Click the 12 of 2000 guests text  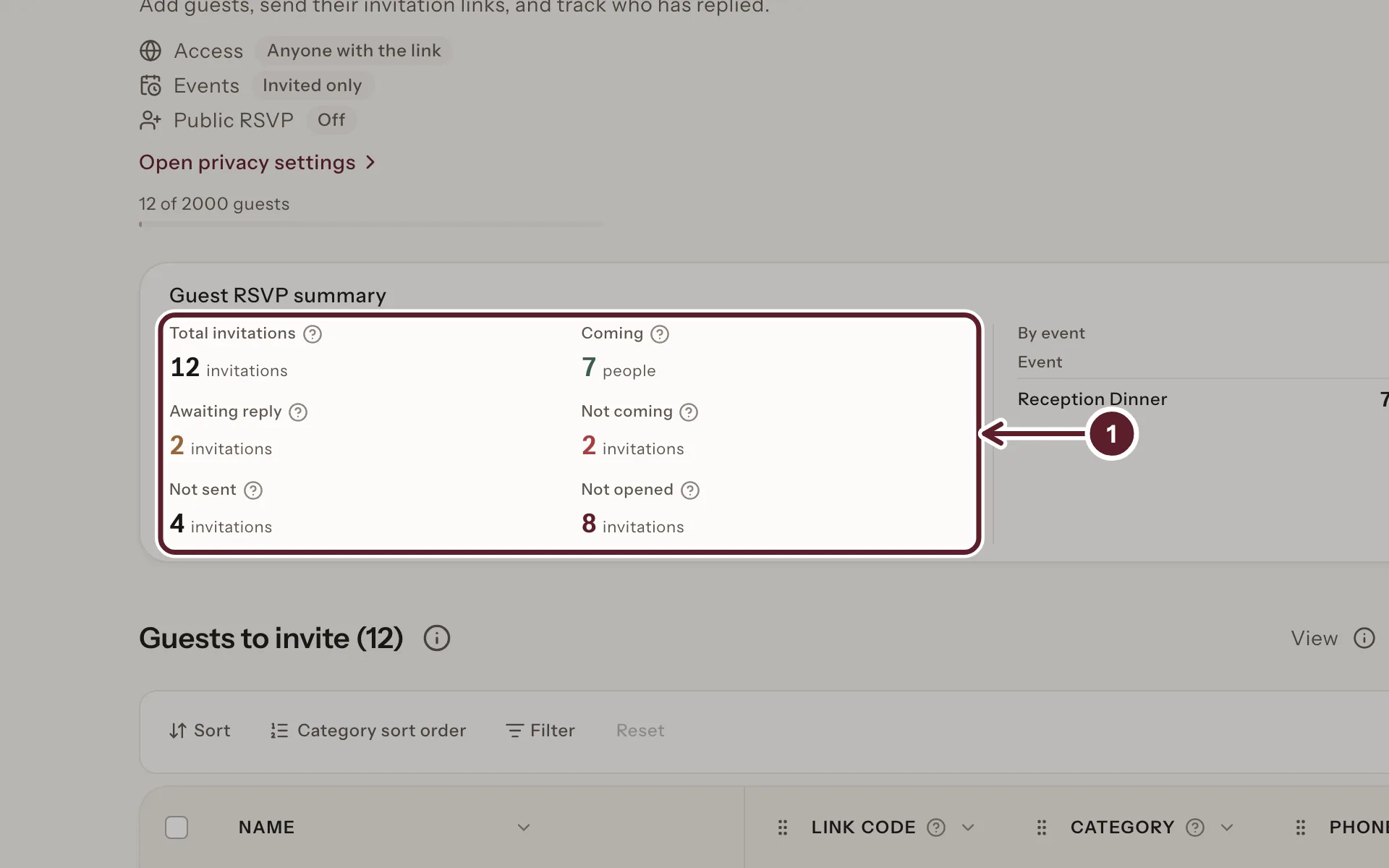click(x=214, y=204)
